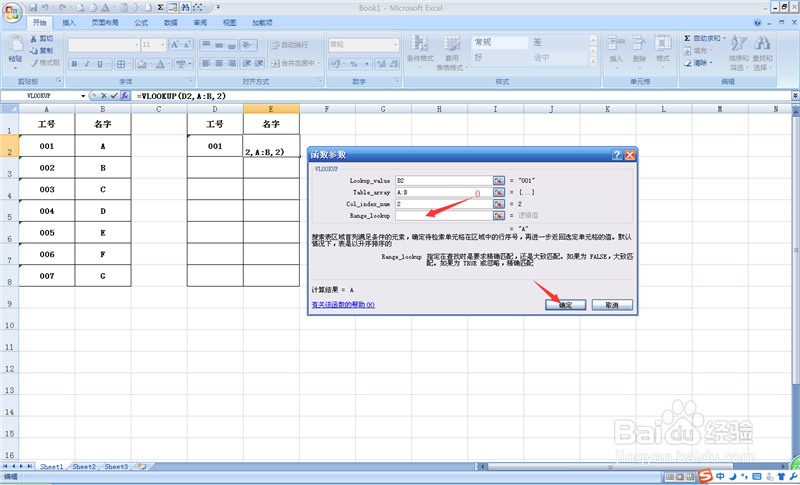Click the Insert Function fx icon
Image resolution: width=800 pixels, height=485 pixels.
(125, 95)
